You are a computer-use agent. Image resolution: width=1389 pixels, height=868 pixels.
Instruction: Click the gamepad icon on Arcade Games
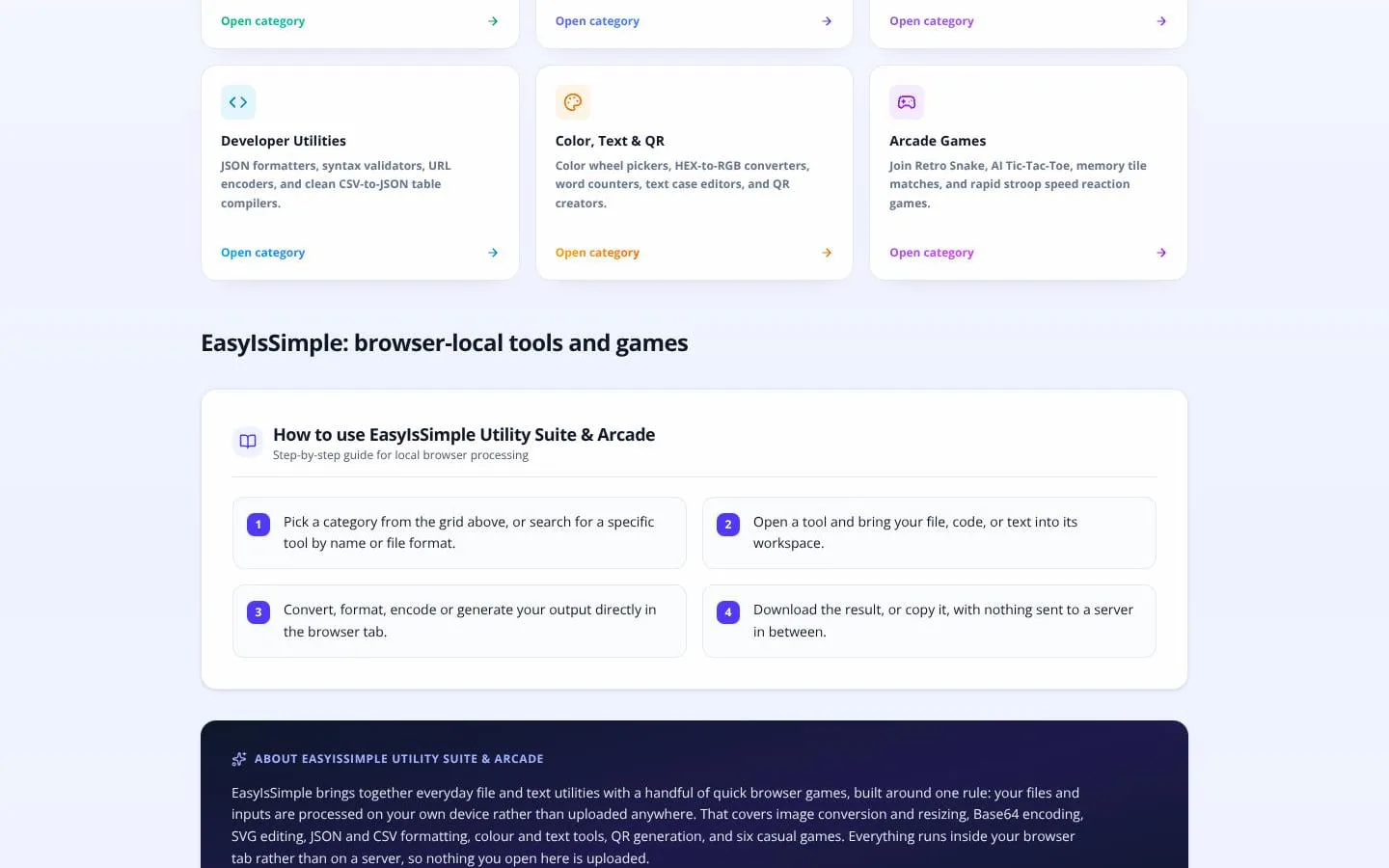click(907, 102)
